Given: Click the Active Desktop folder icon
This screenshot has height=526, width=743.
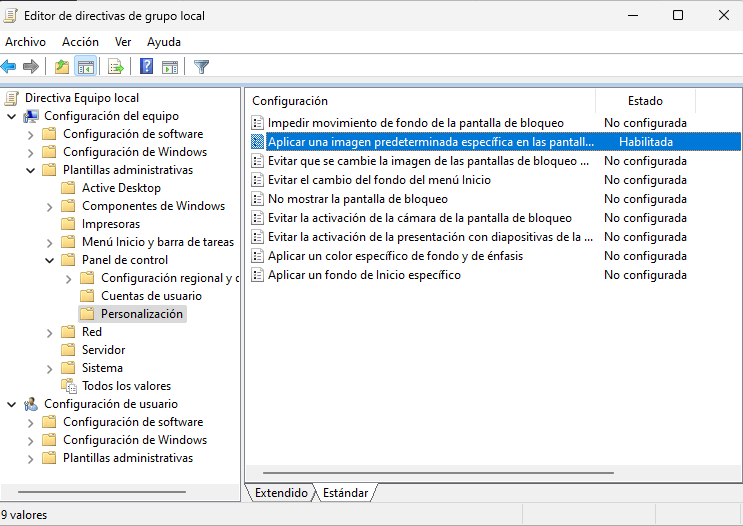Looking at the screenshot, I should click(68, 188).
